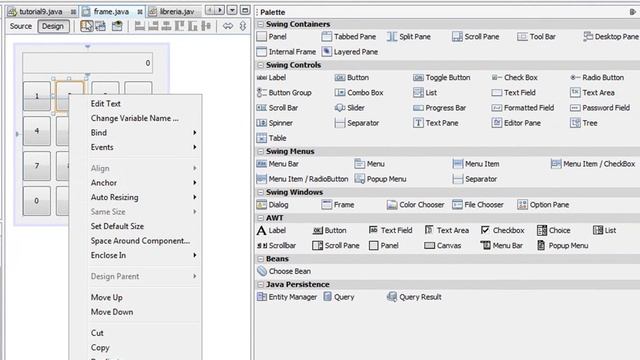This screenshot has width=640, height=360.
Task: Collapse the Swing Windows section
Action: 260,192
